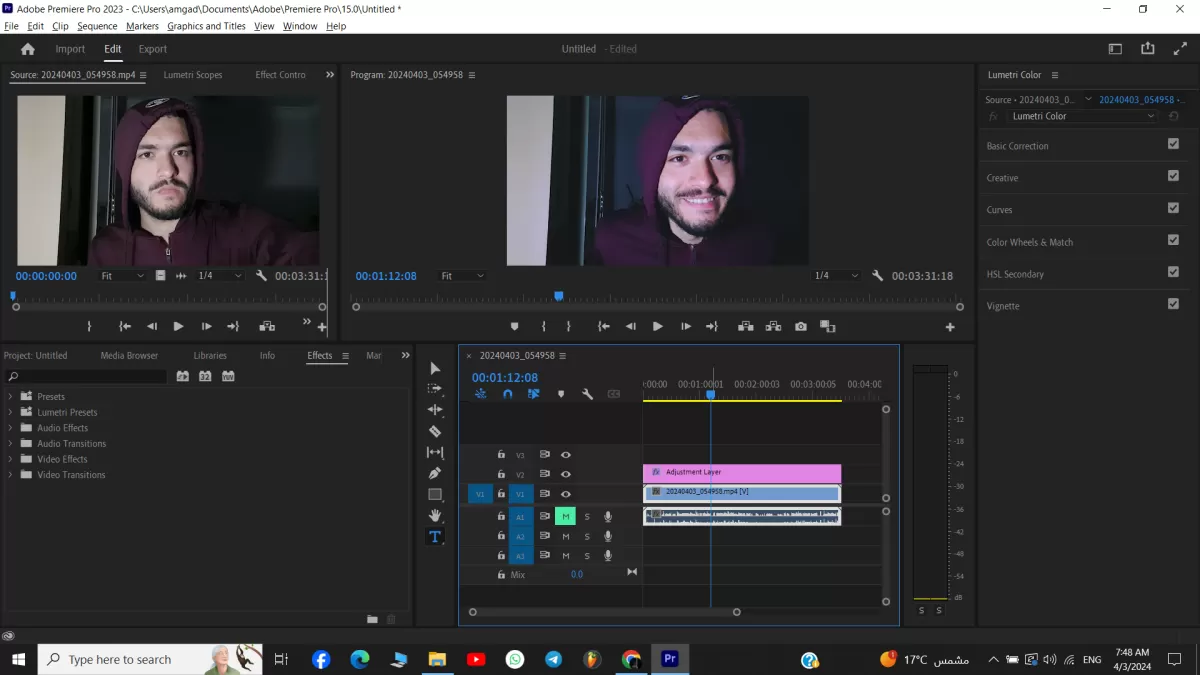The image size is (1200, 675).
Task: Click the Program monitor playhead marker
Action: point(559,296)
